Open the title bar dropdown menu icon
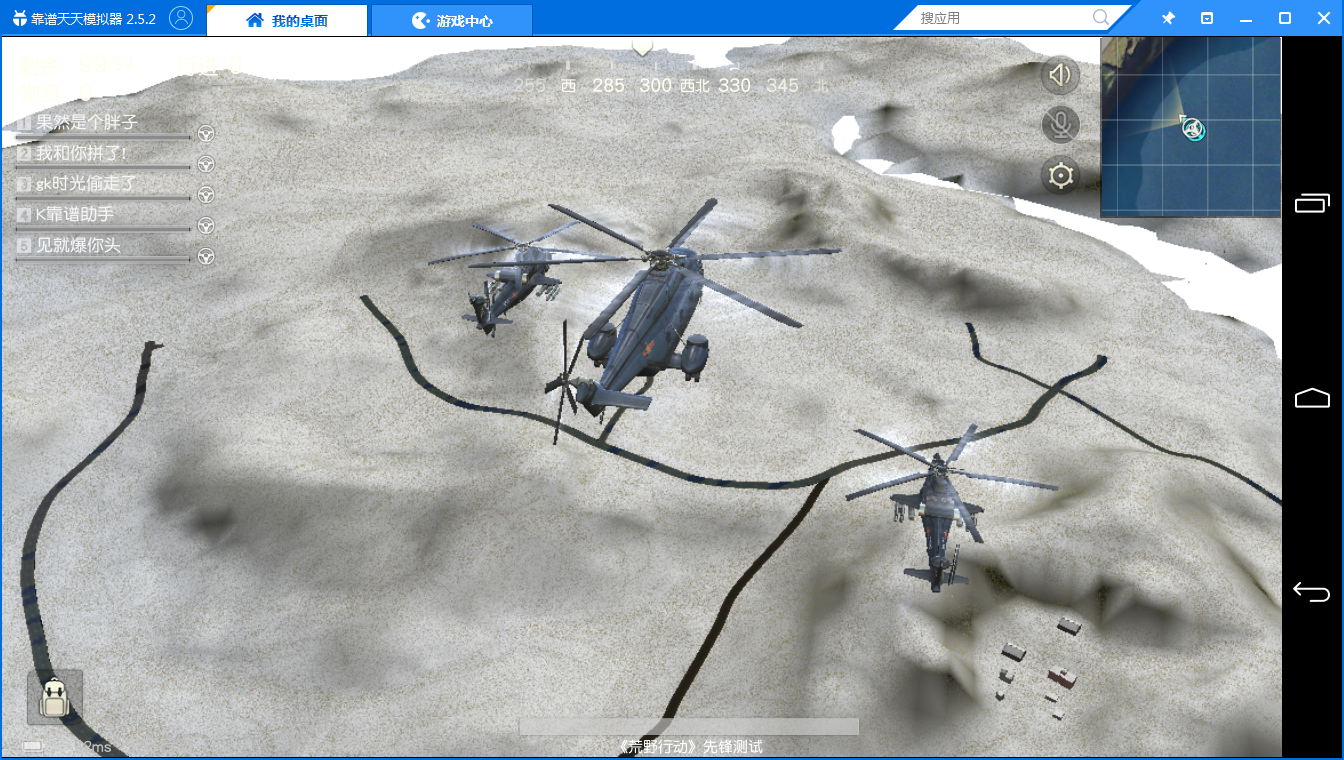The image size is (1344, 760). [1207, 18]
